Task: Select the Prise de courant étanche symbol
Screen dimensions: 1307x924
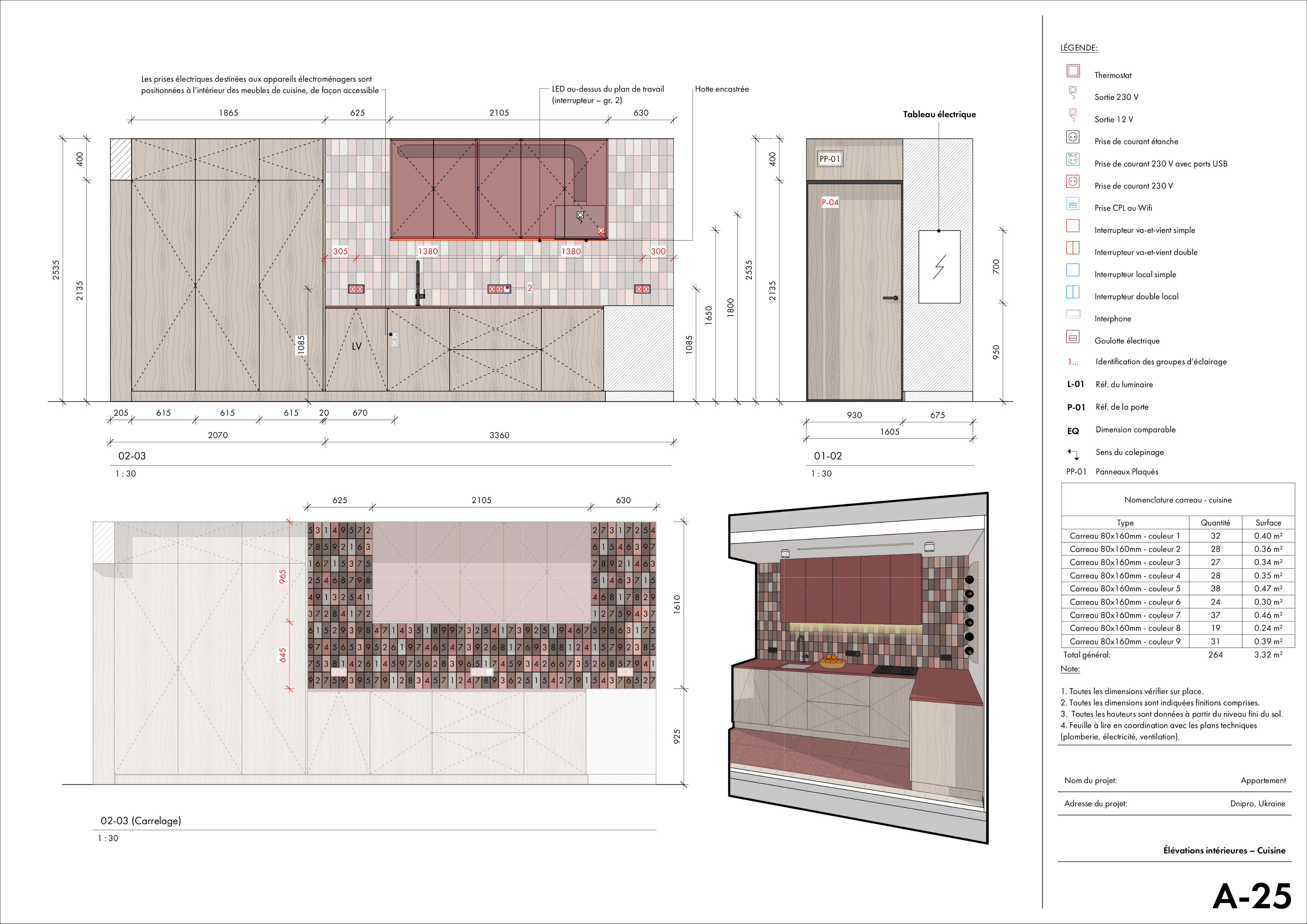Action: [x=1072, y=137]
